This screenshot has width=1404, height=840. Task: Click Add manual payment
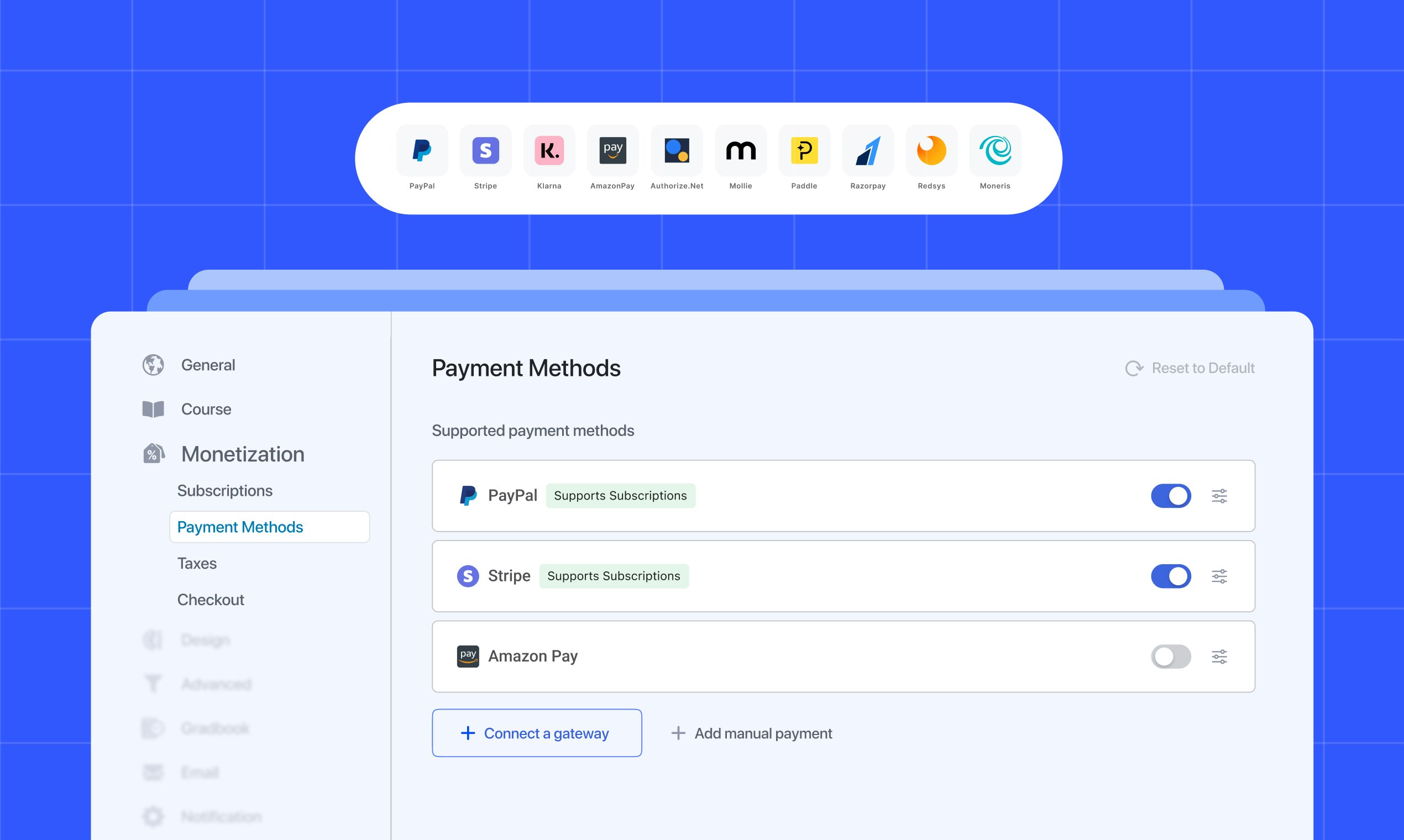[752, 733]
